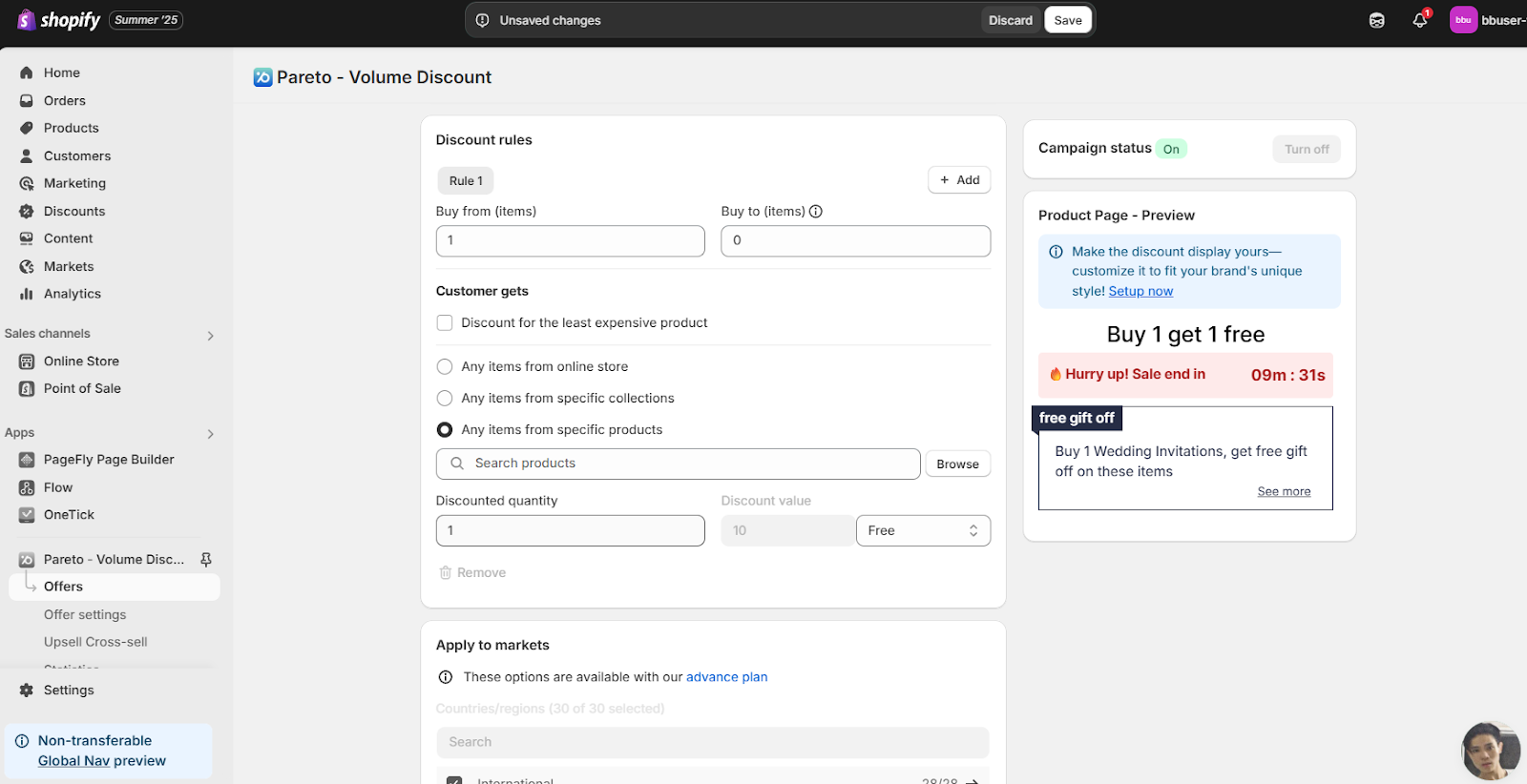The width and height of the screenshot is (1527, 784).
Task: Click the Discounts badge icon
Action: [x=27, y=211]
